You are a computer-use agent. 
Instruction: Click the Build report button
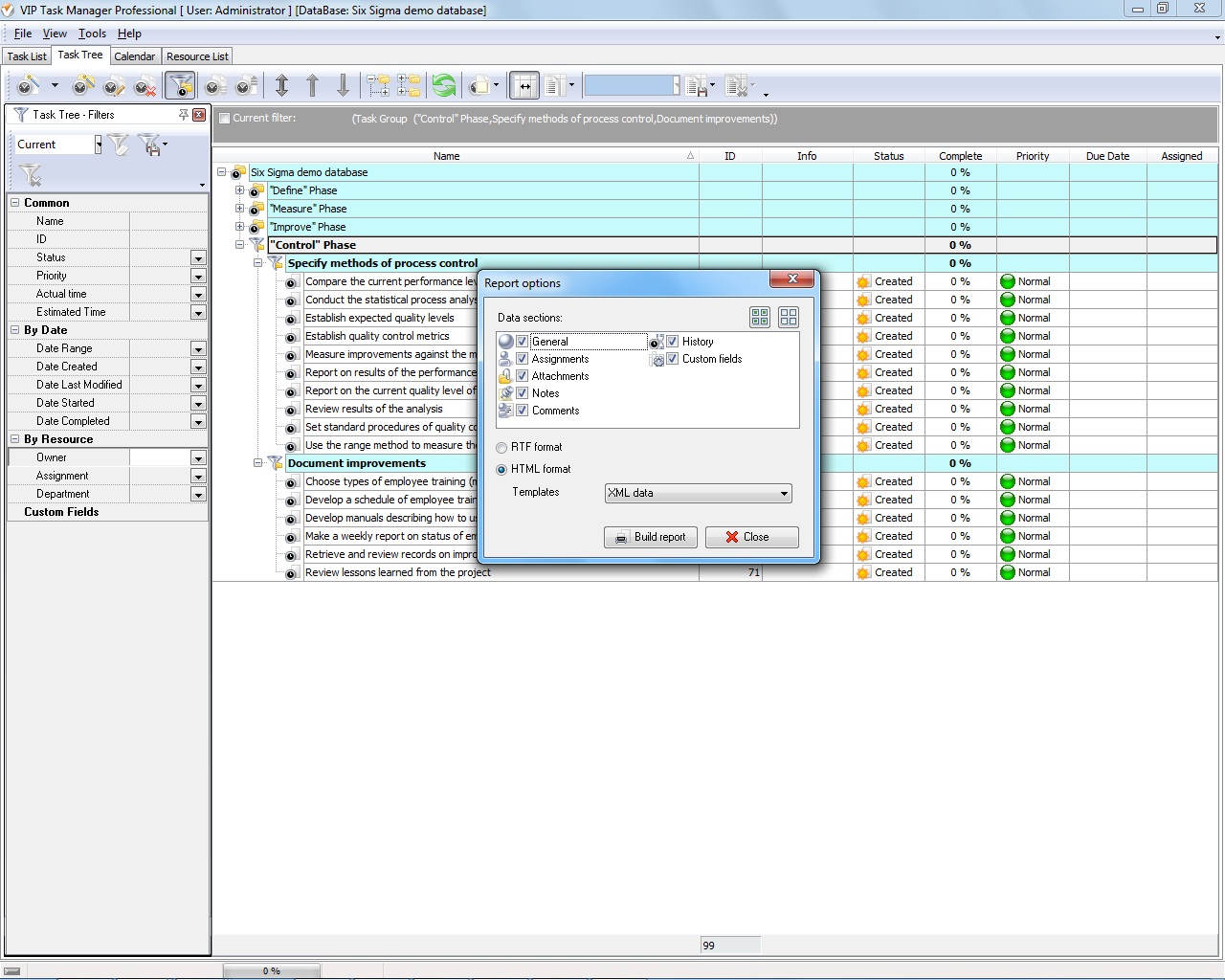651,537
